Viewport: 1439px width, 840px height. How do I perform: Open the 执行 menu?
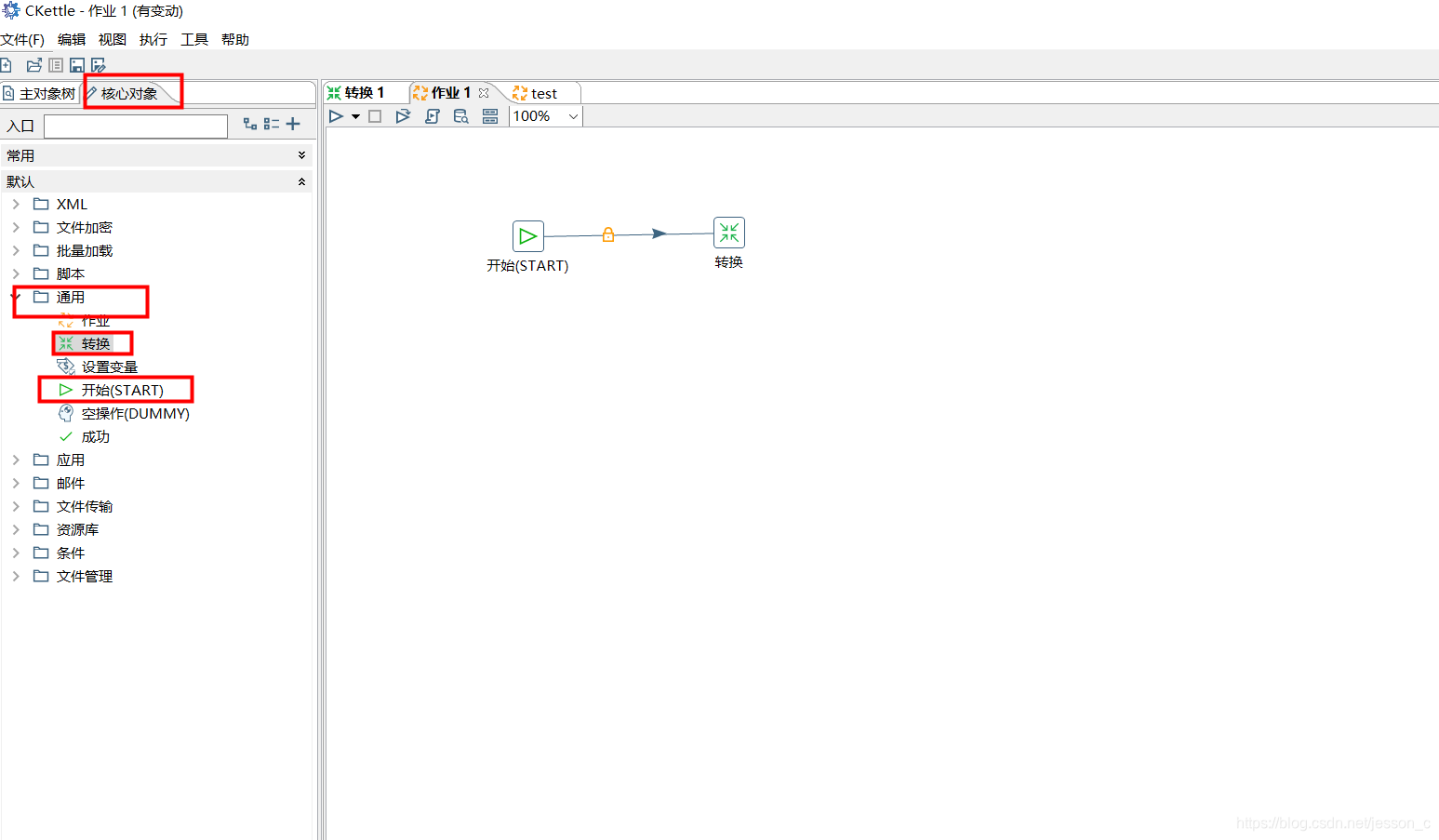pos(153,40)
